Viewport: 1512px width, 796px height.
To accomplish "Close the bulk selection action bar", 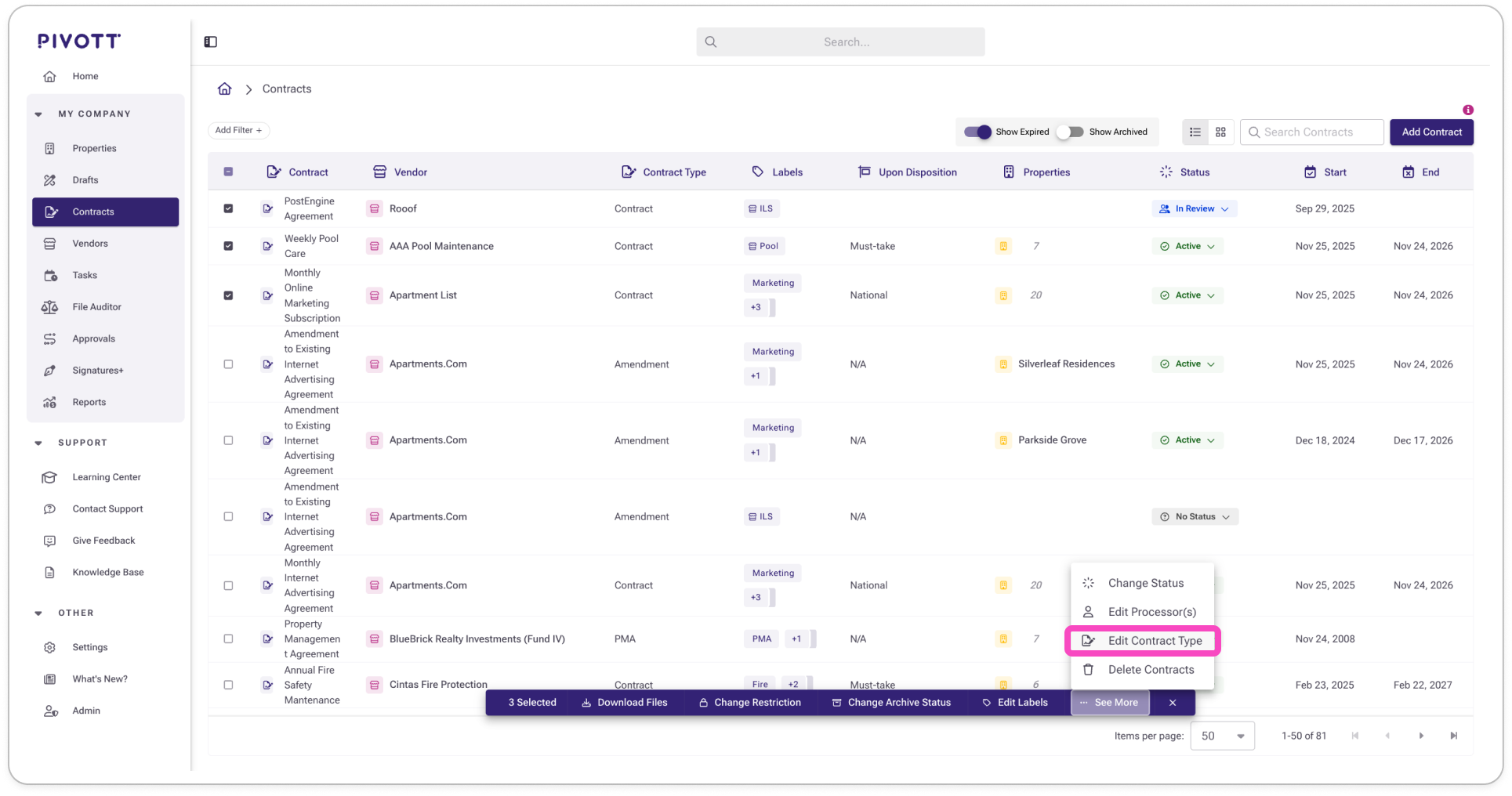I will 1173,703.
